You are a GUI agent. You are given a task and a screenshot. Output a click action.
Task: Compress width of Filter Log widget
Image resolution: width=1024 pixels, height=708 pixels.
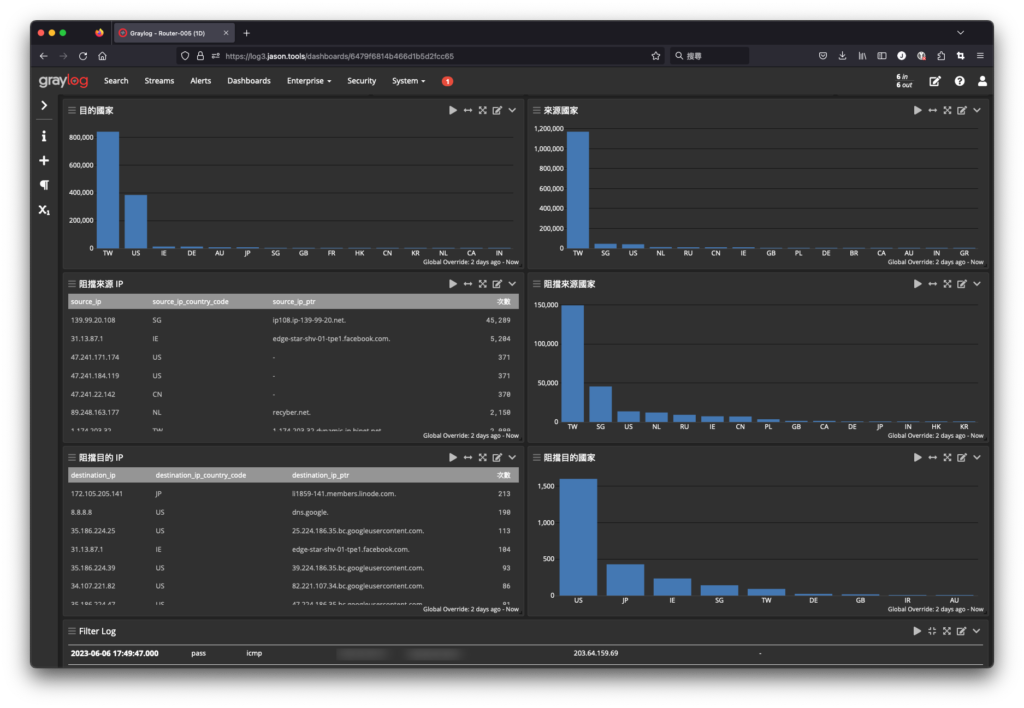(x=932, y=631)
